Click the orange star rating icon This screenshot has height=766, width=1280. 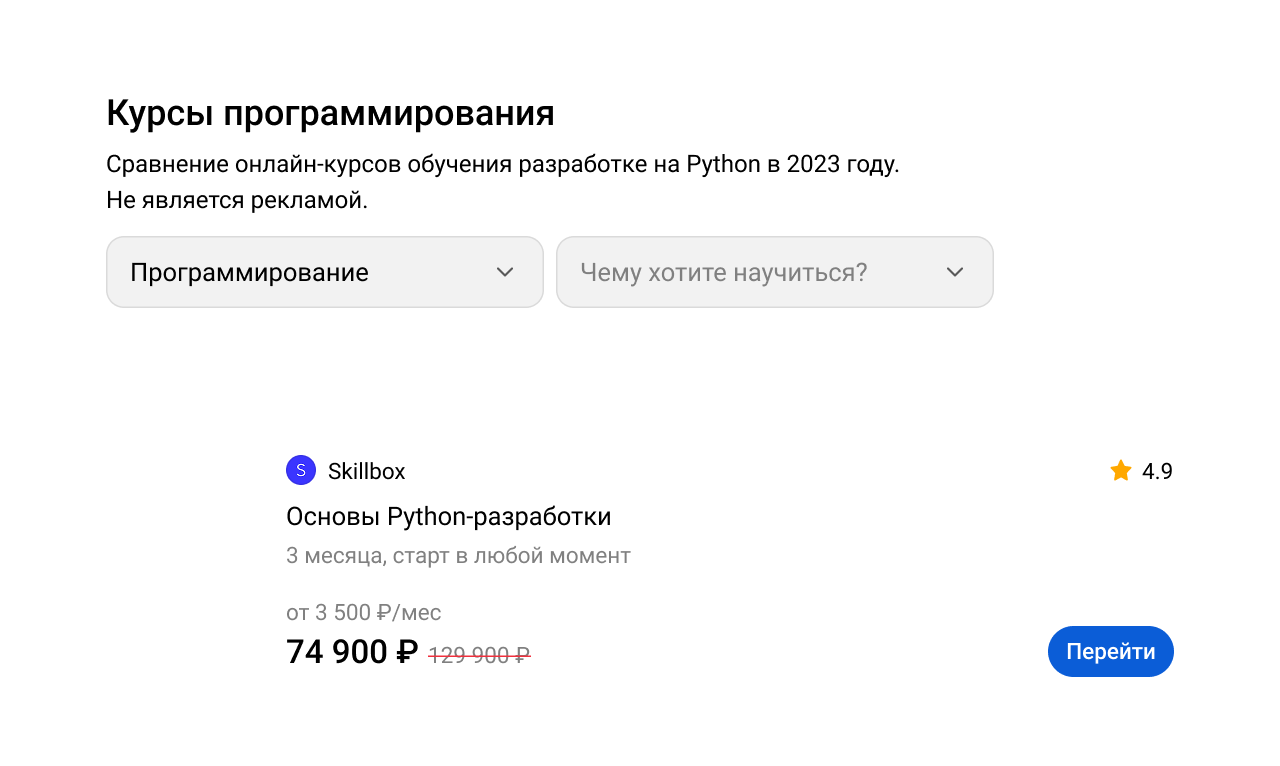click(1121, 470)
